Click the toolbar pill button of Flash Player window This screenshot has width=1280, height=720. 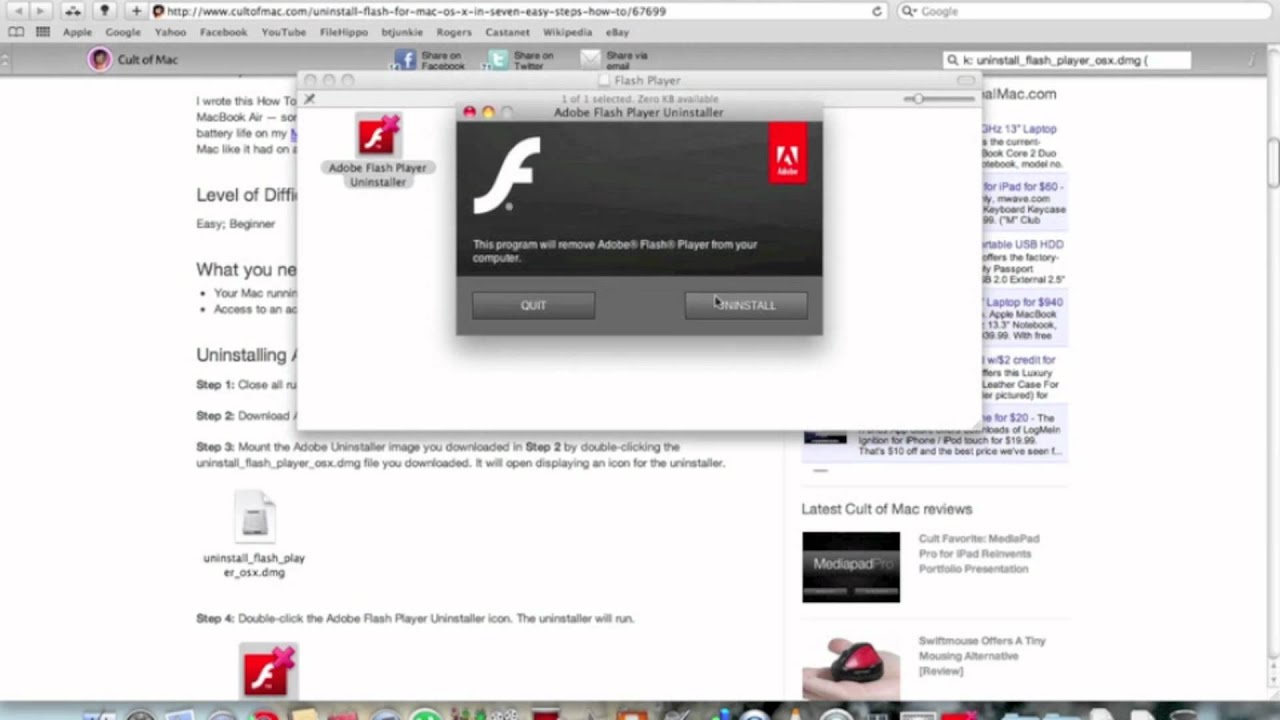(965, 80)
